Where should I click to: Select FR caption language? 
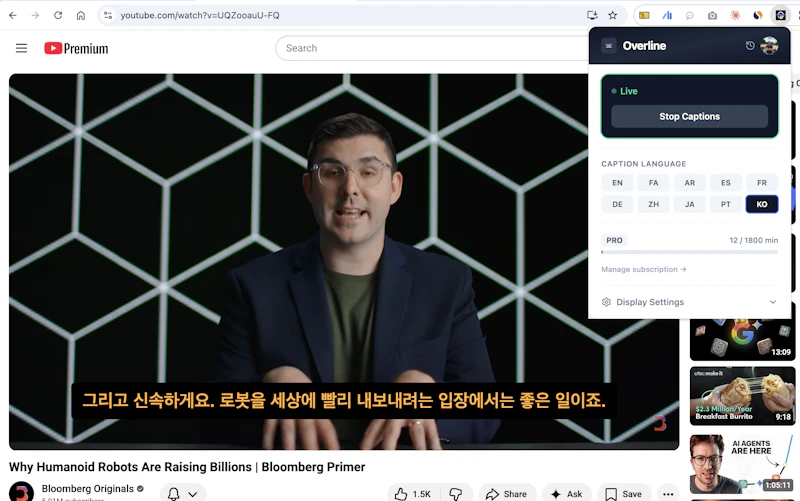[762, 183]
